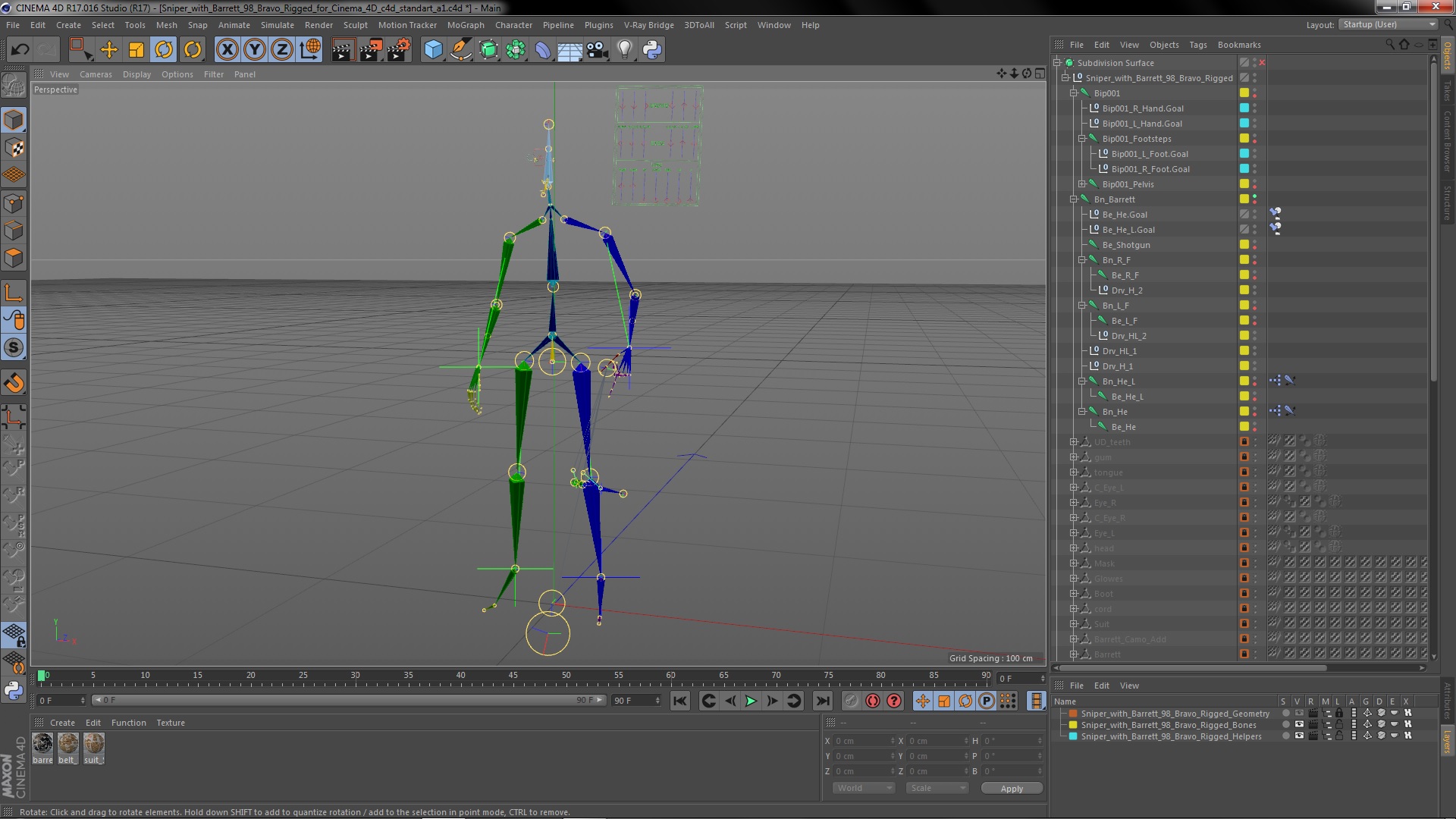The image size is (1456, 819).
Task: Expand the head object node
Action: (x=1074, y=548)
